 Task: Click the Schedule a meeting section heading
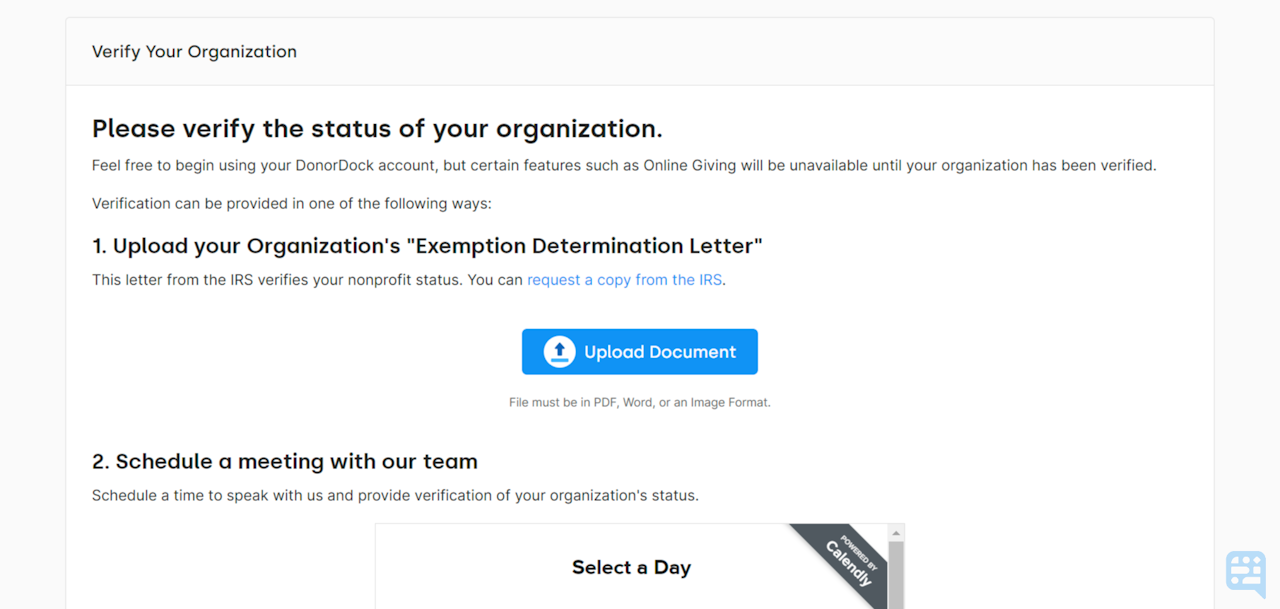[x=285, y=461]
